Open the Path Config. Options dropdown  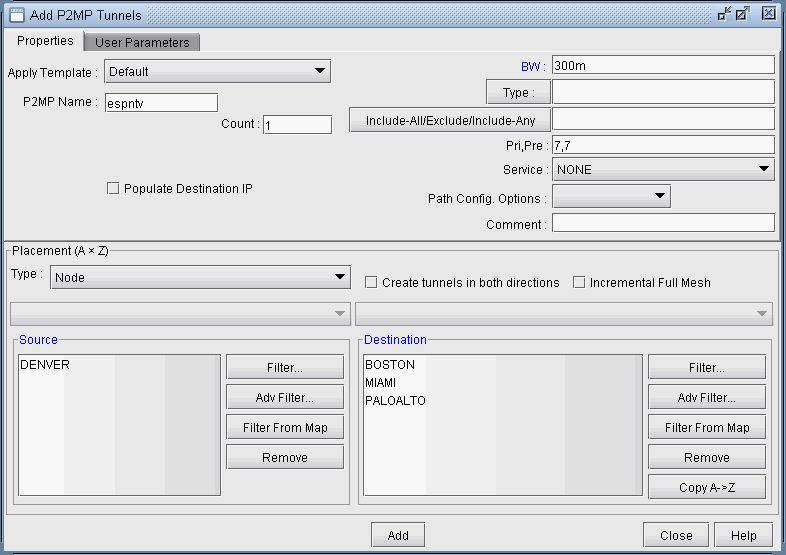pos(611,196)
